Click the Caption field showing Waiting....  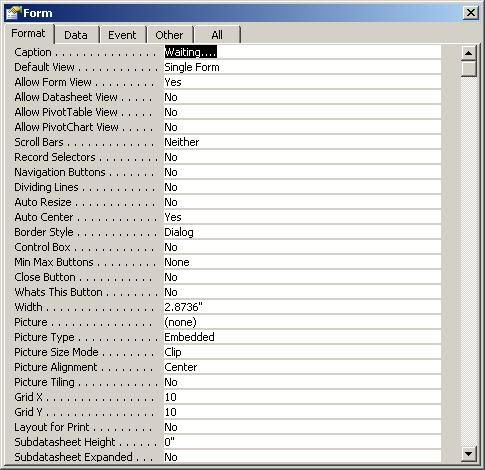tap(302, 52)
